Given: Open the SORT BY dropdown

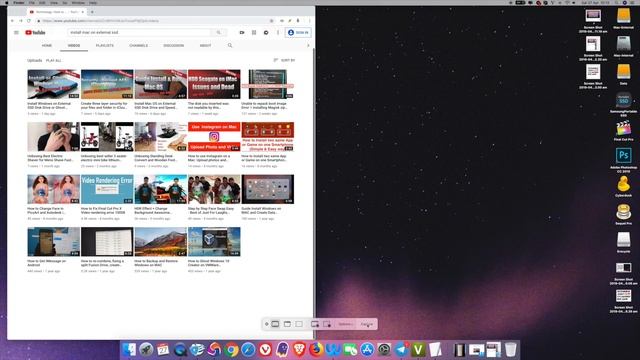Looking at the screenshot, I should (x=284, y=60).
